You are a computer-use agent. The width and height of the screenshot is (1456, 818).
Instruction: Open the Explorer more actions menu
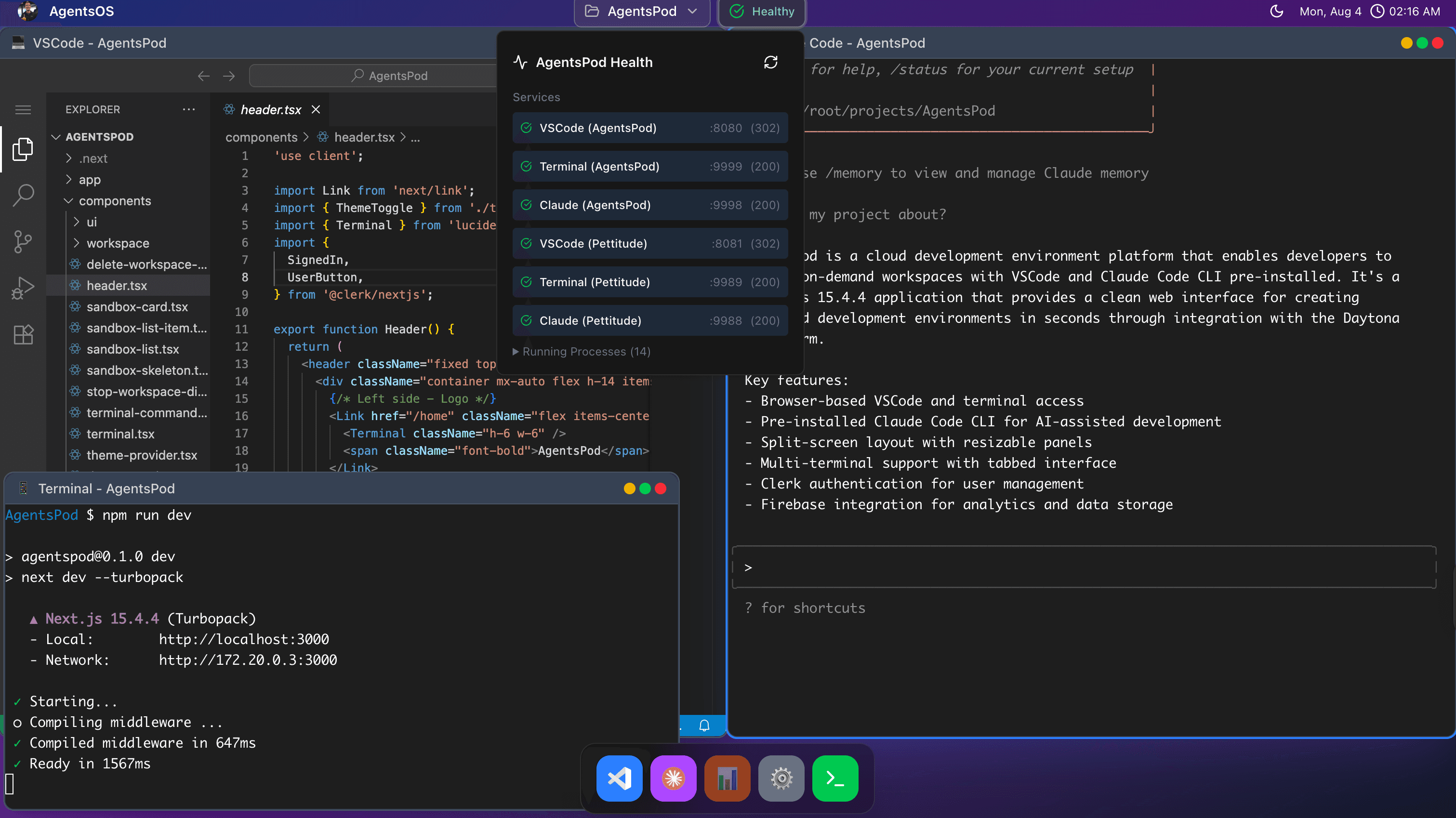pyautogui.click(x=189, y=109)
